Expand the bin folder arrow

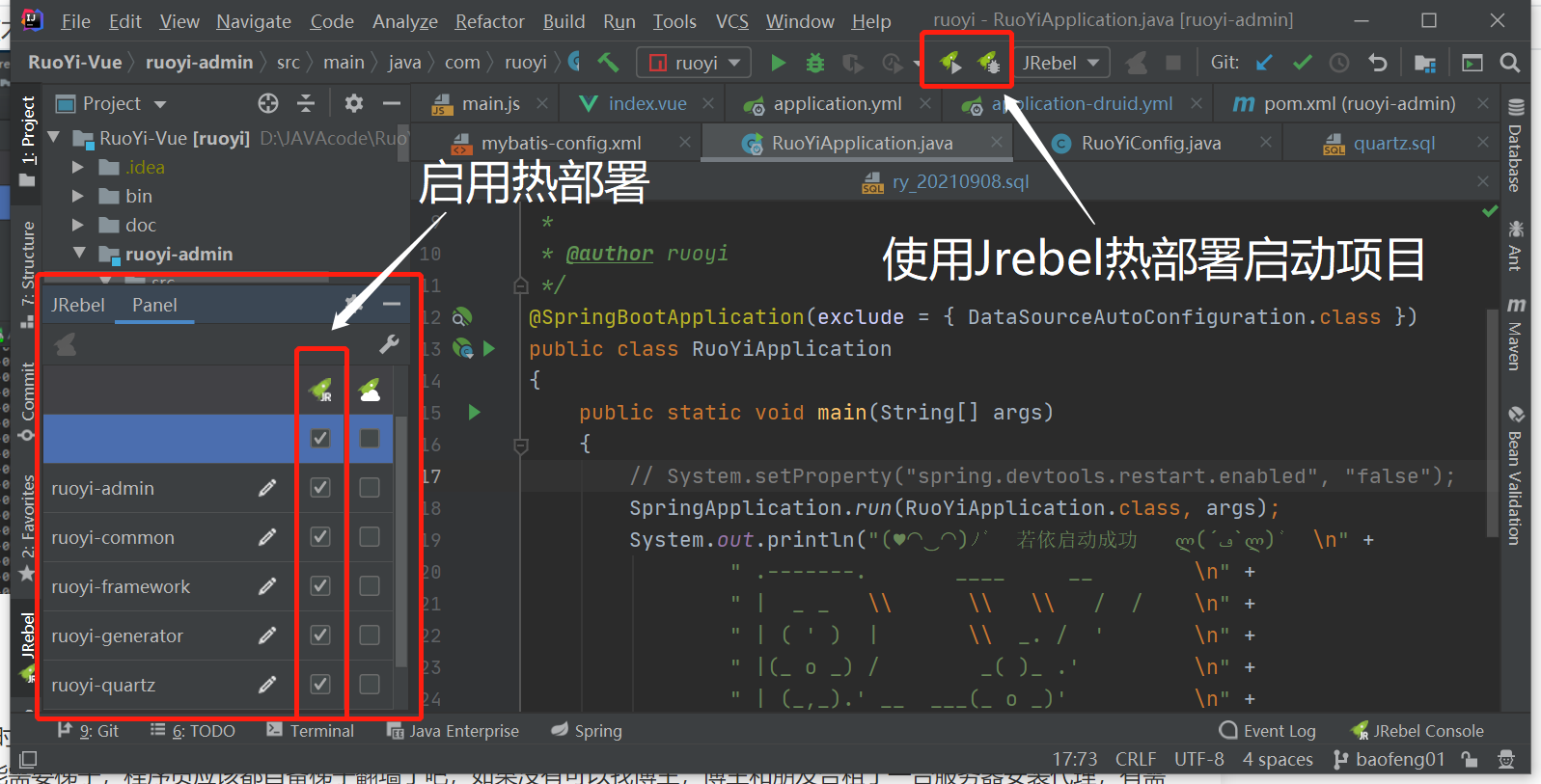click(78, 196)
